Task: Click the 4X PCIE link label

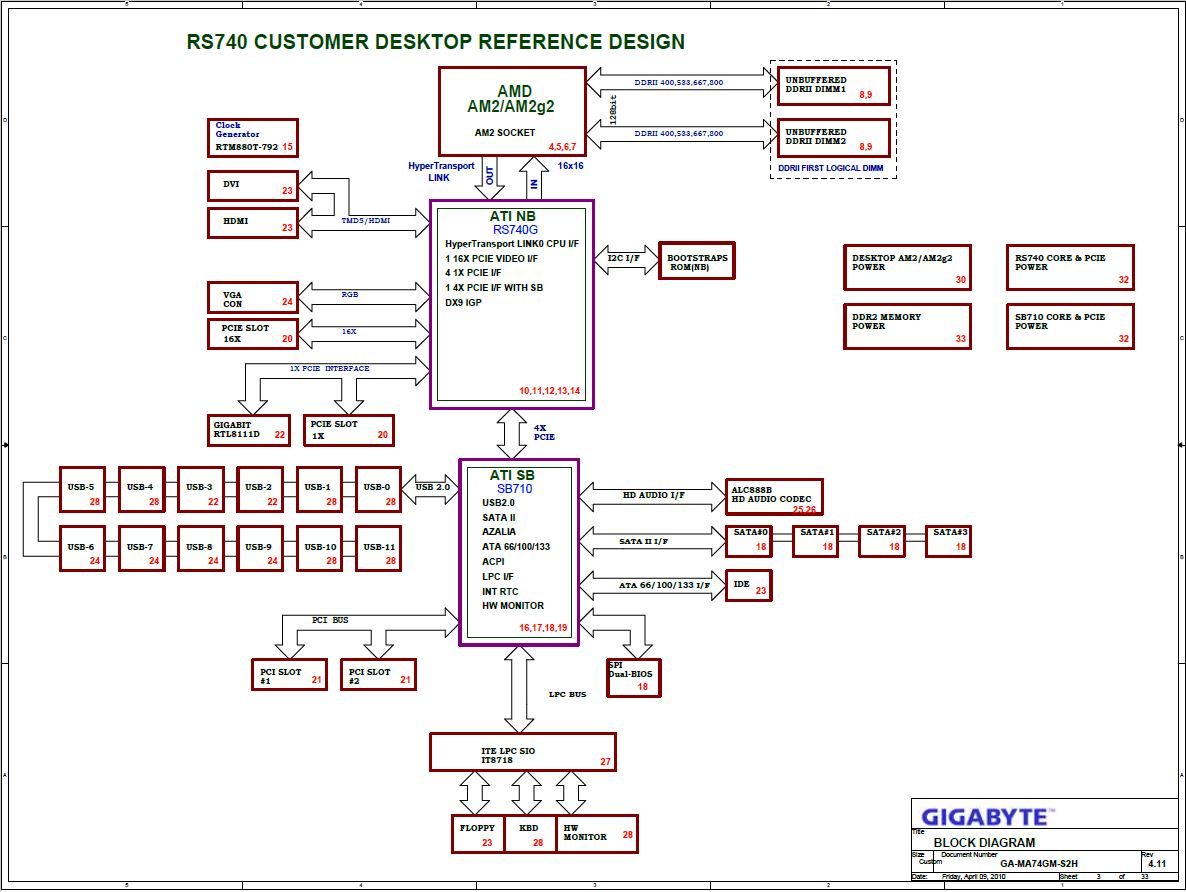Action: [x=544, y=433]
